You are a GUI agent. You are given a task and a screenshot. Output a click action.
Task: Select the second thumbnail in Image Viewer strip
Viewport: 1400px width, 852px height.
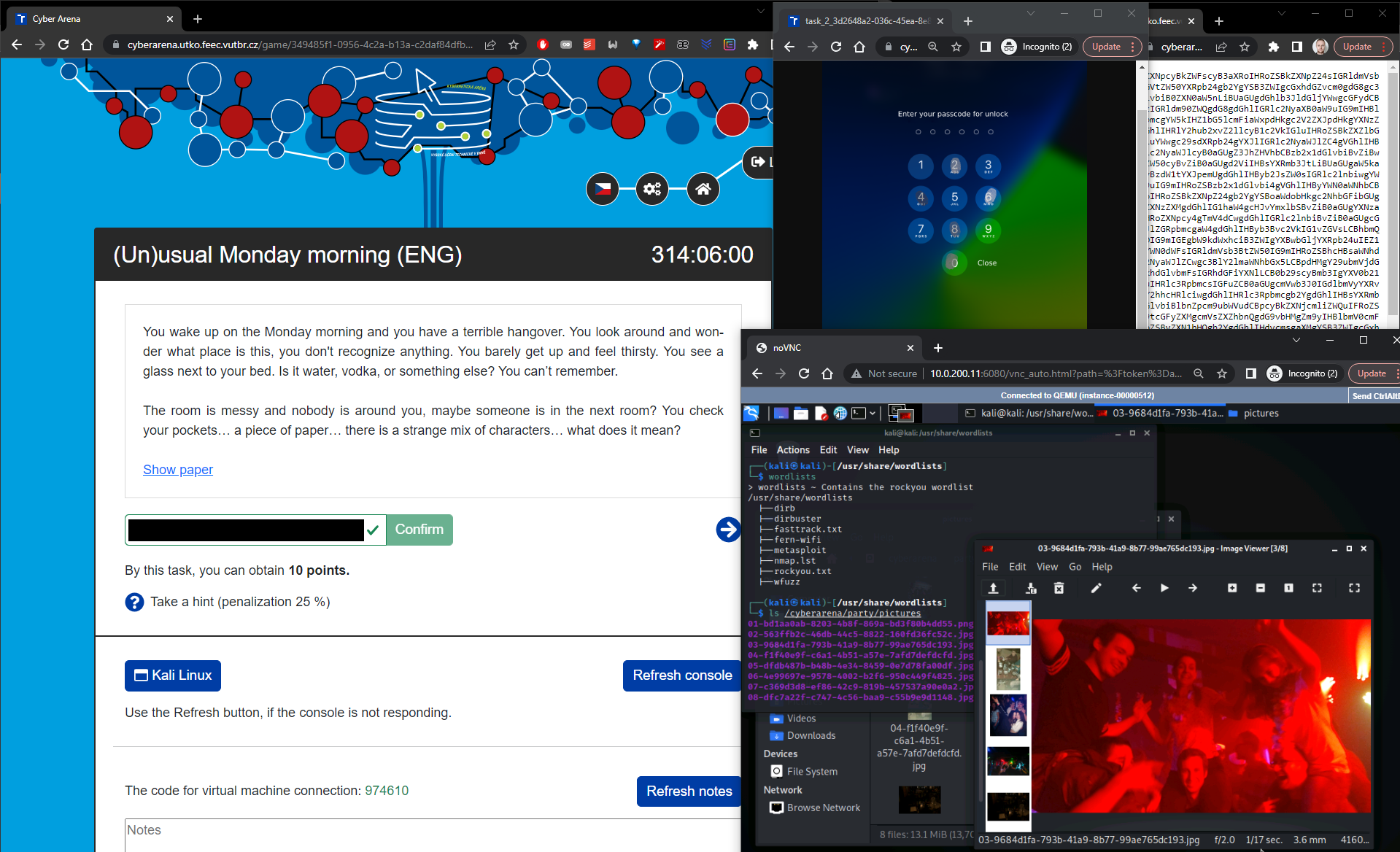coord(1008,669)
